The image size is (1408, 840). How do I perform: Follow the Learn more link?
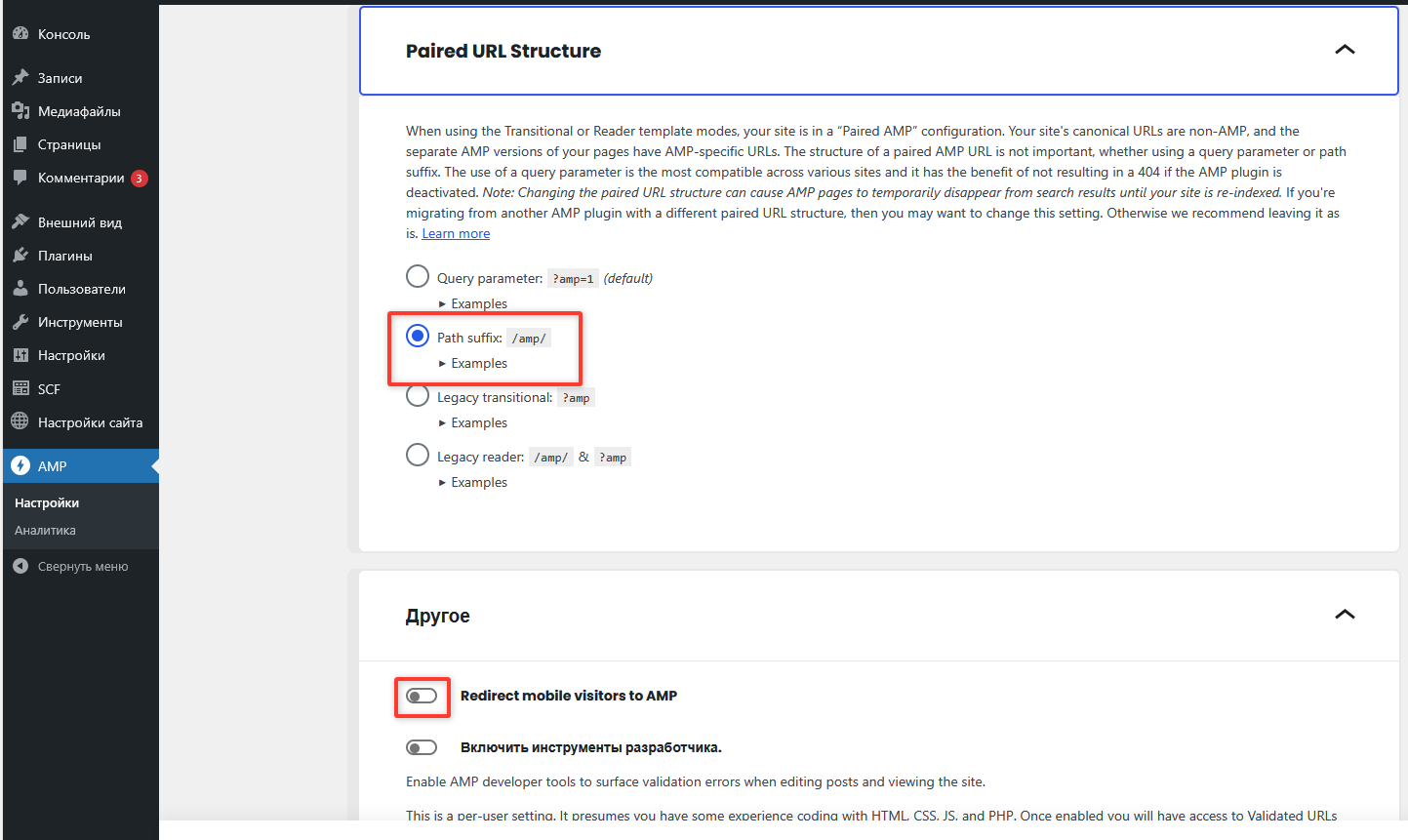[456, 234]
